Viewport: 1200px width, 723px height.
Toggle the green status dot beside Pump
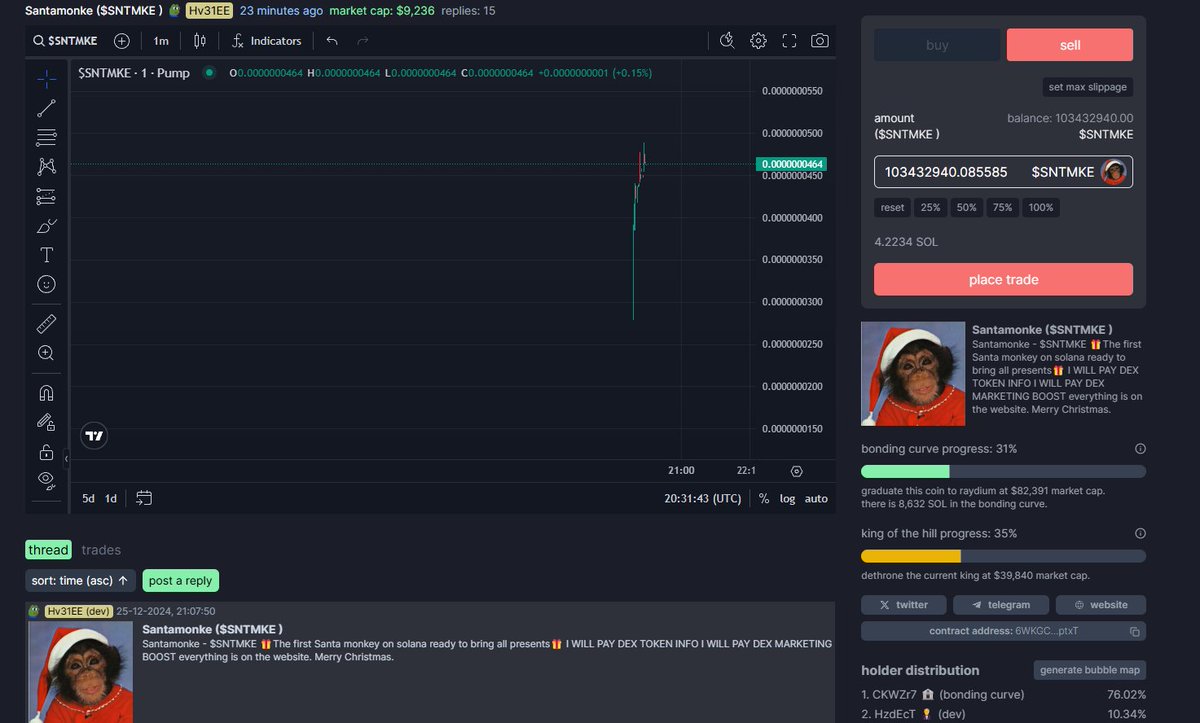[209, 72]
